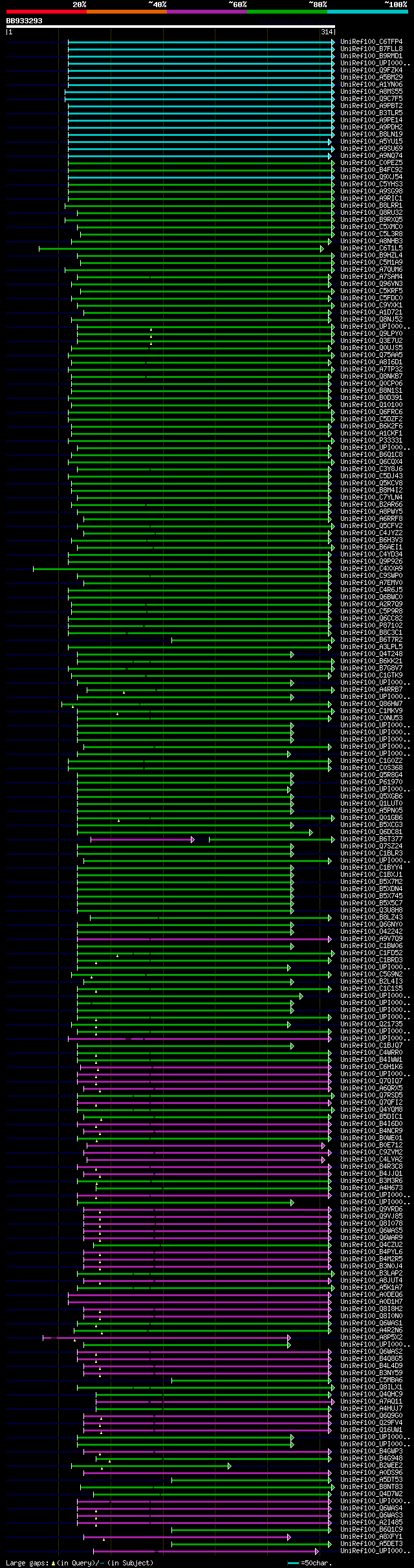This screenshot has width=414, height=1568.
Task: Select label UniRef100_Q9C7F5
Action: pos(371,98)
